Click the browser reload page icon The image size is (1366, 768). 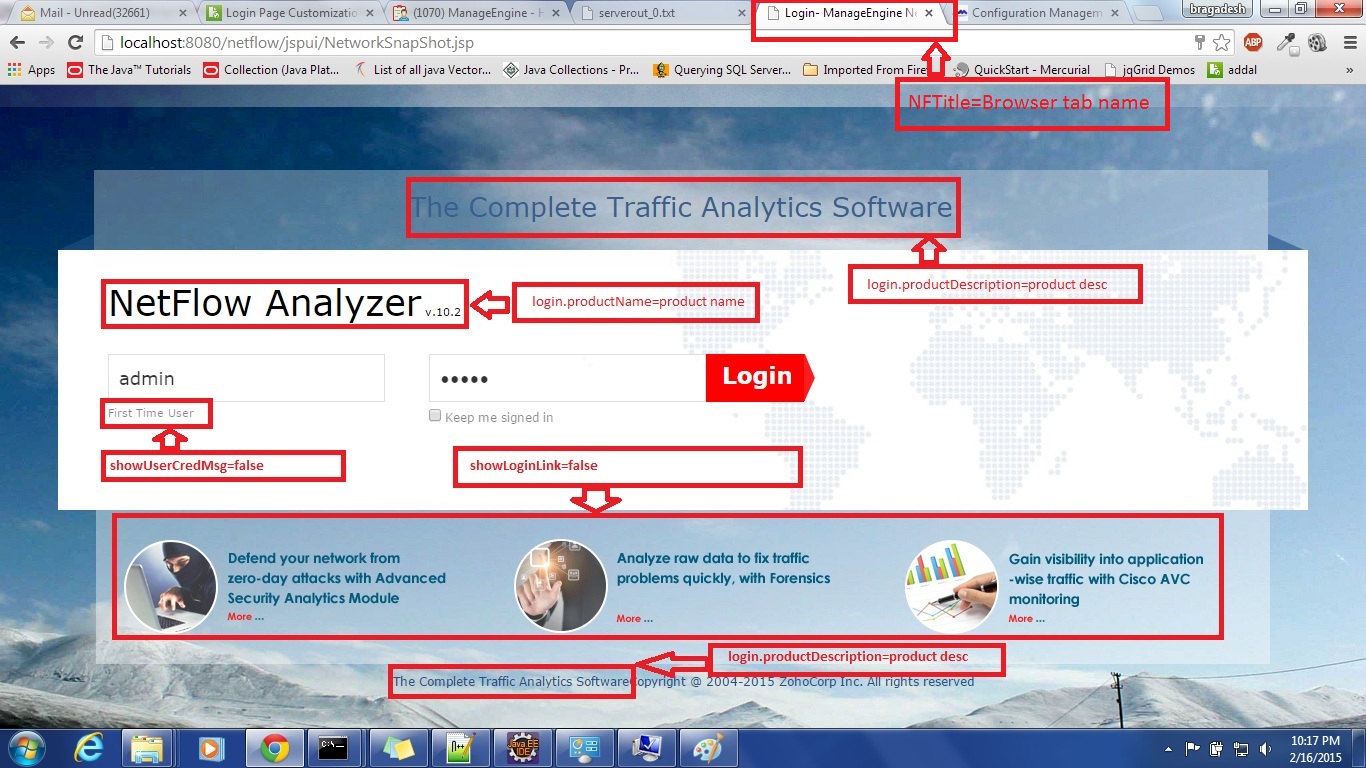pyautogui.click(x=75, y=43)
